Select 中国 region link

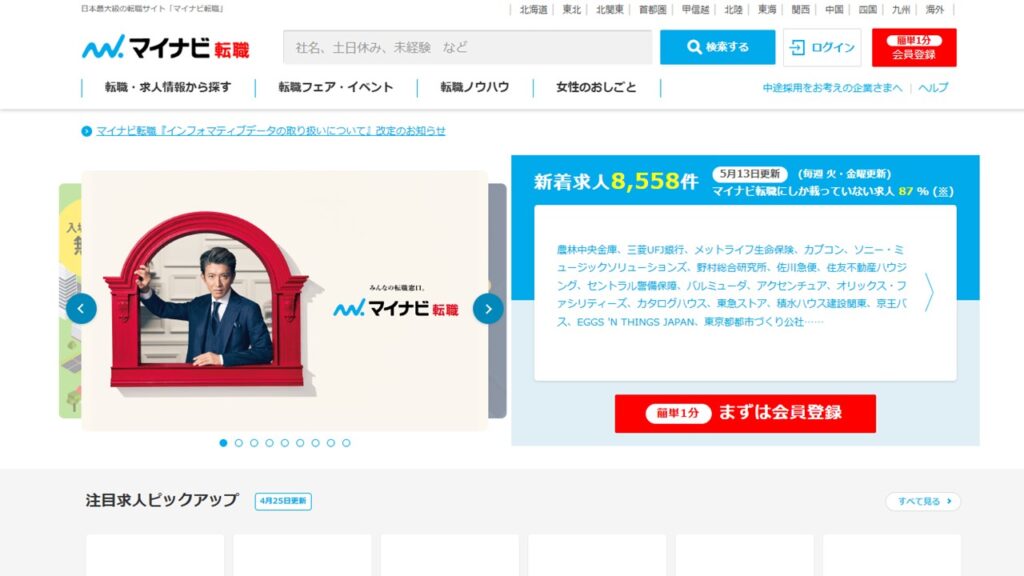point(834,10)
